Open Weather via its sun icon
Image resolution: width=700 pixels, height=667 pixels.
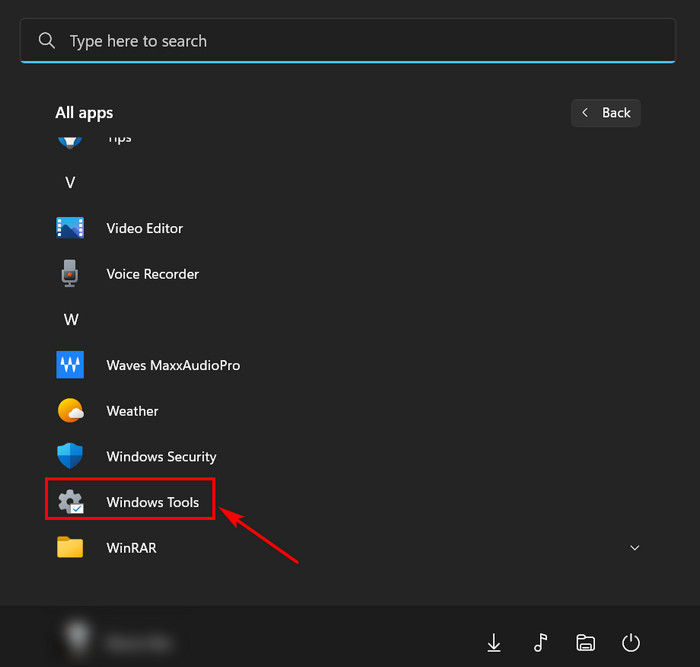tap(71, 410)
